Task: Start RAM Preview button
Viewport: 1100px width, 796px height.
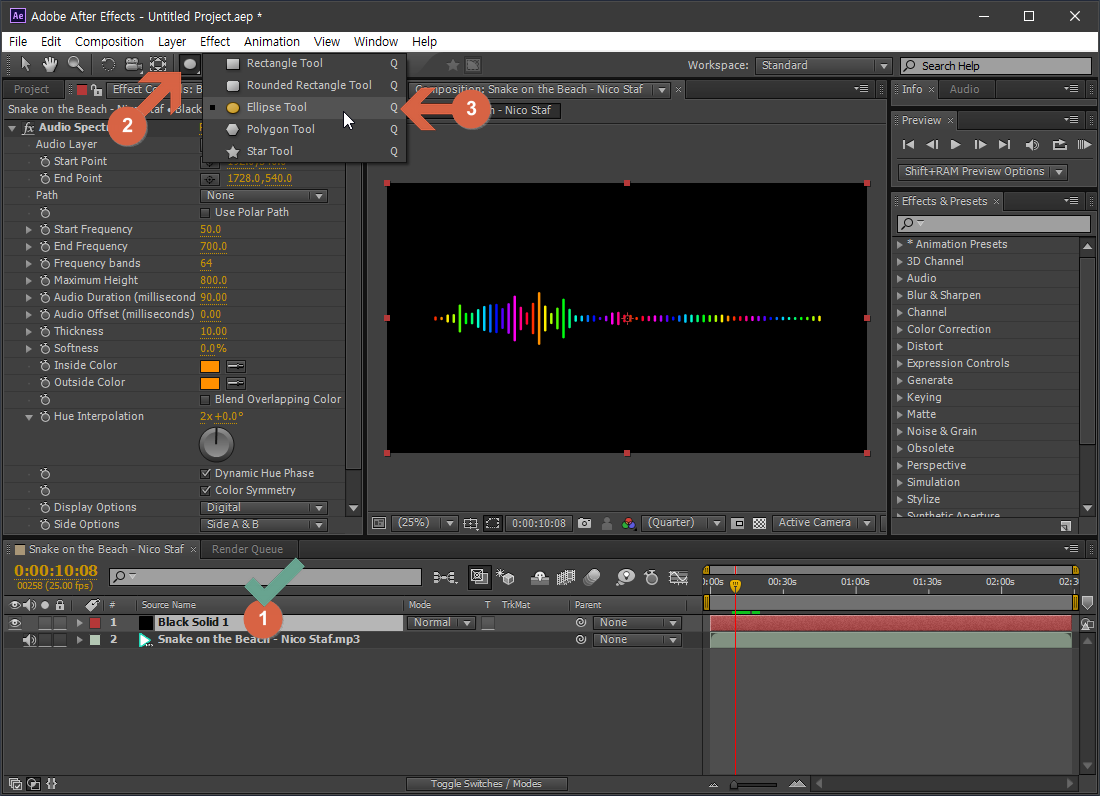Action: (1084, 144)
